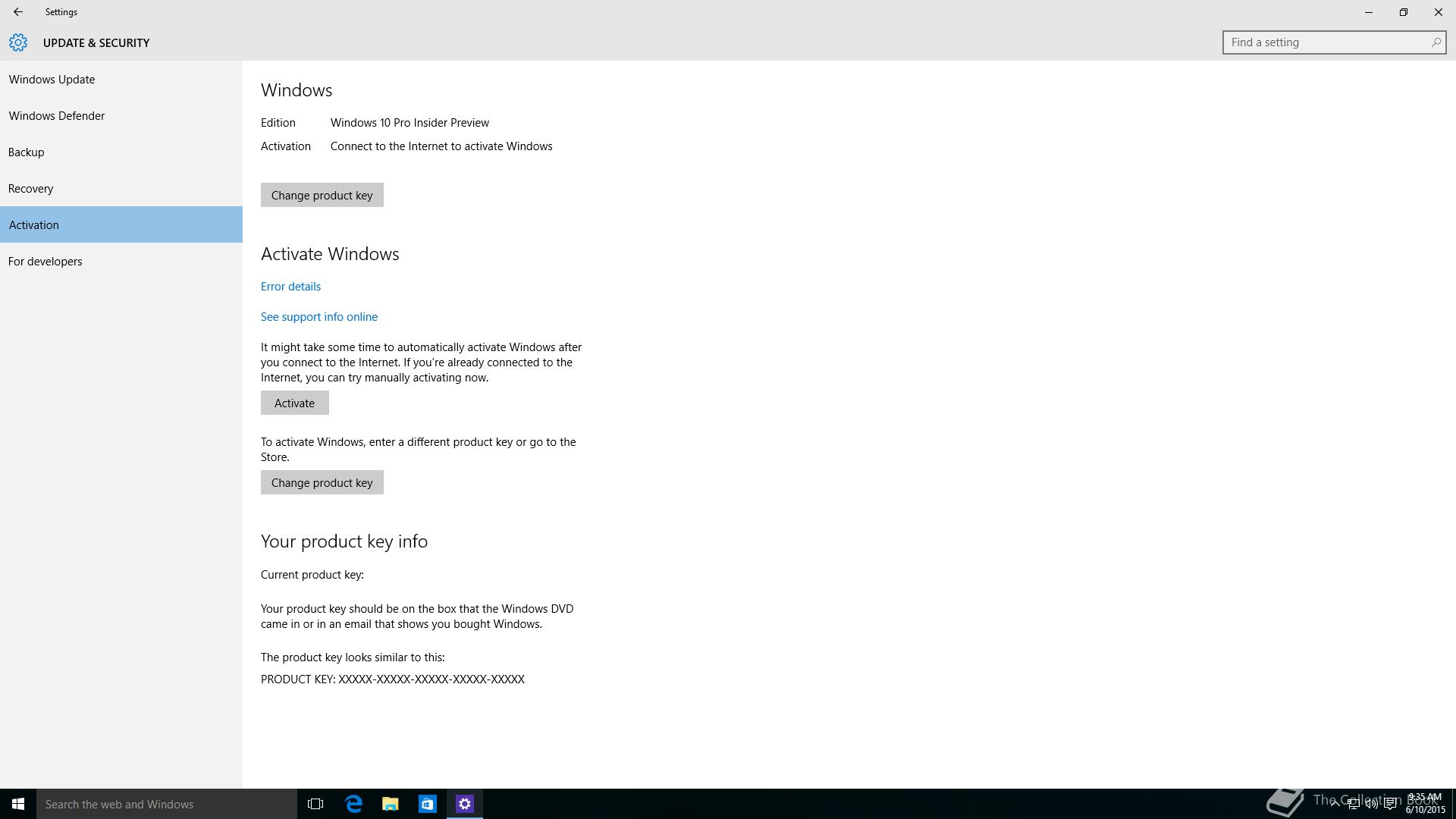Click the Search the web and Windows box
This screenshot has height=819, width=1456.
coord(167,804)
